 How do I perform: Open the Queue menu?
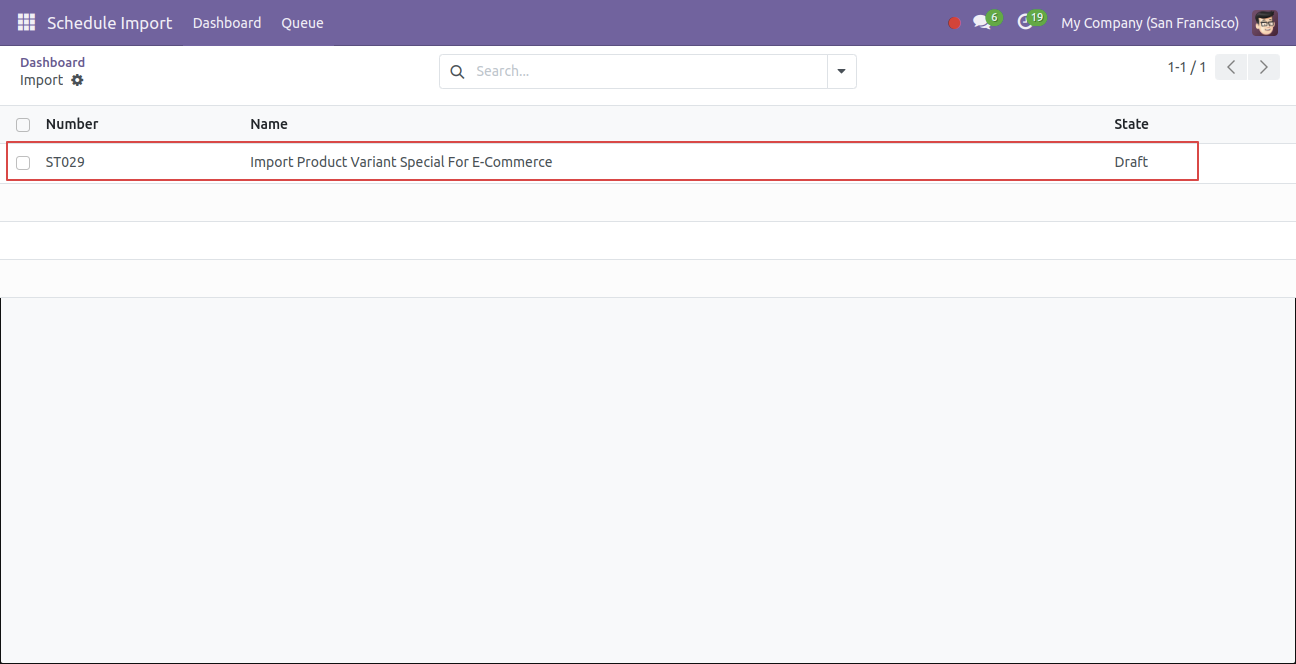coord(302,22)
